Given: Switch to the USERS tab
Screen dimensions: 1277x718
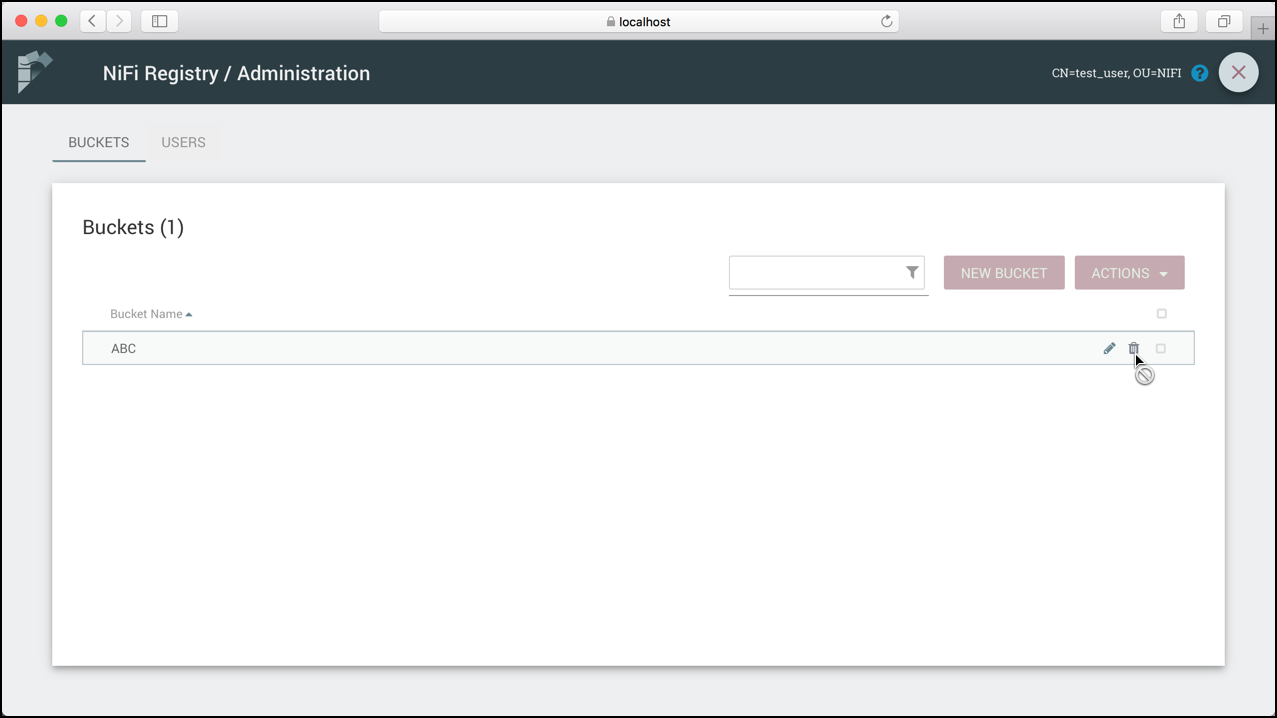Looking at the screenshot, I should 183,142.
